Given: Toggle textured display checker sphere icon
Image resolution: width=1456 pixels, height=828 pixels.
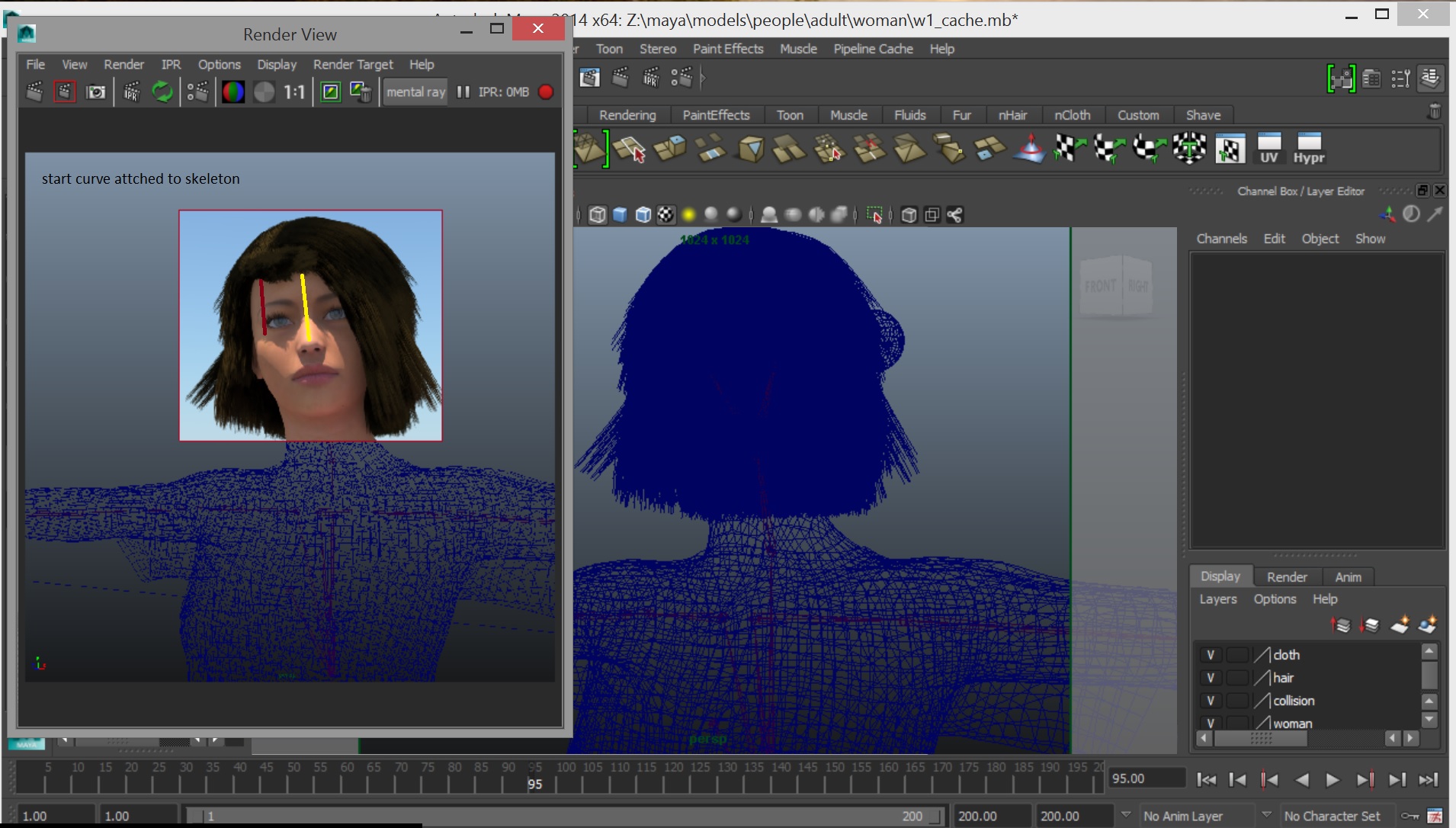Looking at the screenshot, I should tap(665, 215).
